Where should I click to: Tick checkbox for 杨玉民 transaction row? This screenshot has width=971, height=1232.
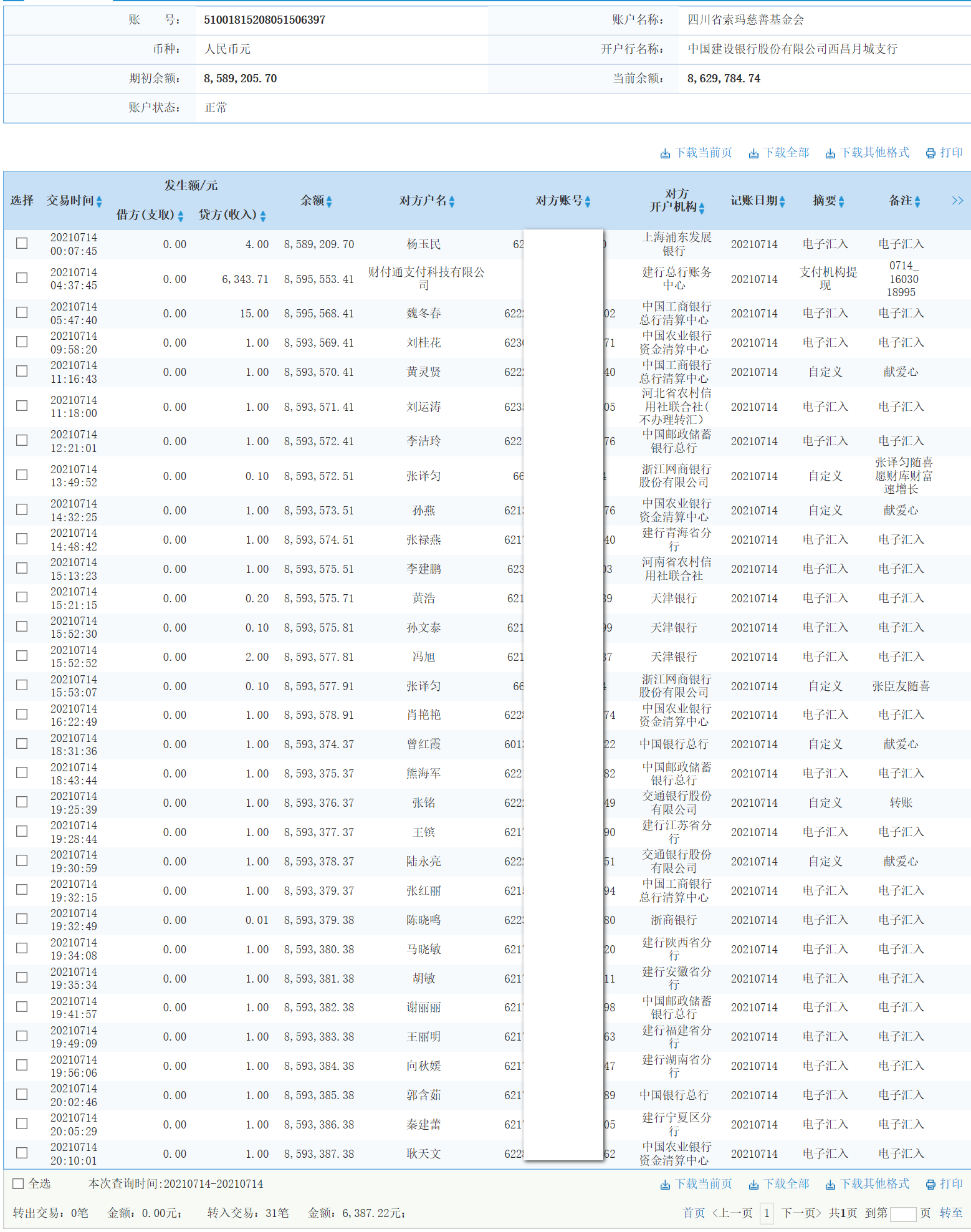[22, 243]
